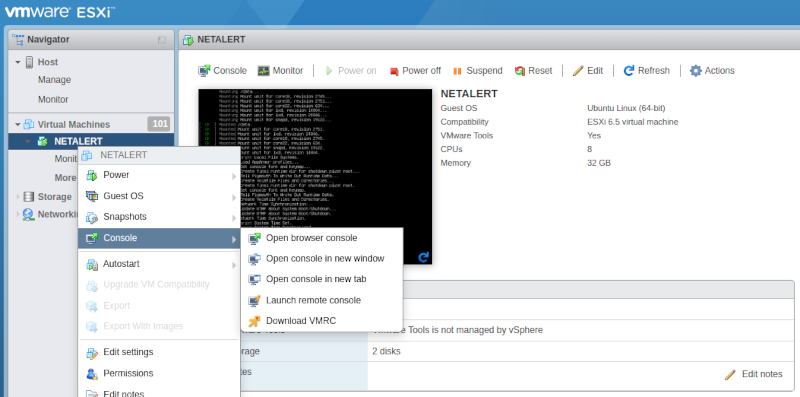Click the Autostart icon in context menu
The width and height of the screenshot is (800, 397).
[92, 264]
